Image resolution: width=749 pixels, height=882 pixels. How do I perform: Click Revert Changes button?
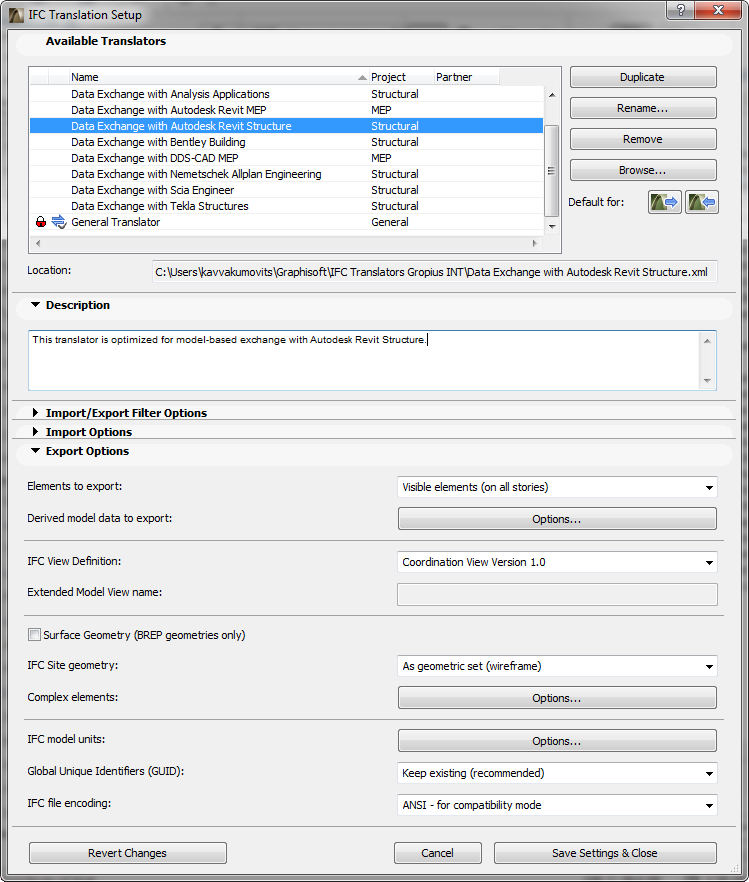point(128,853)
